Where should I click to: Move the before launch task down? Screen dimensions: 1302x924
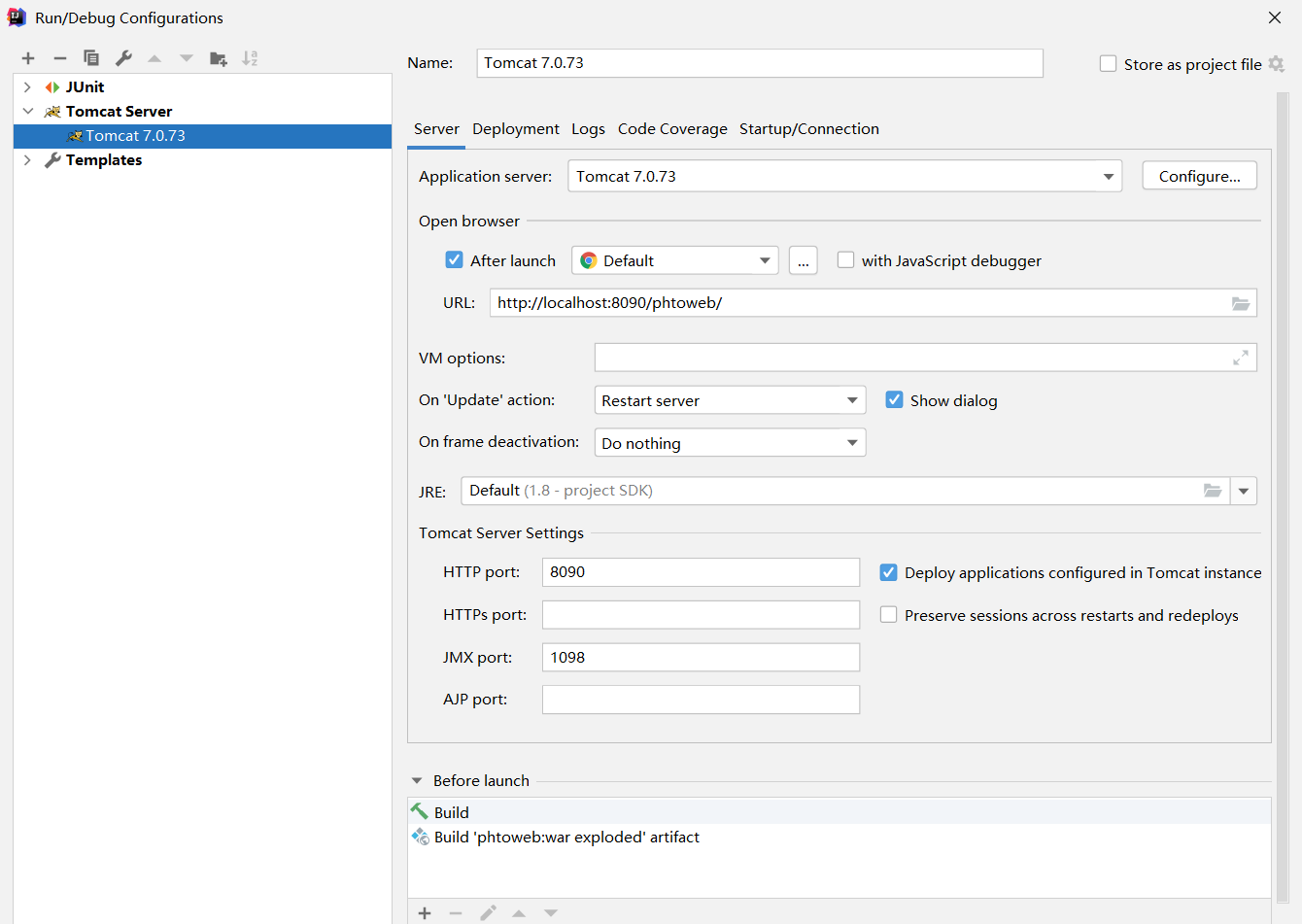coord(551,912)
